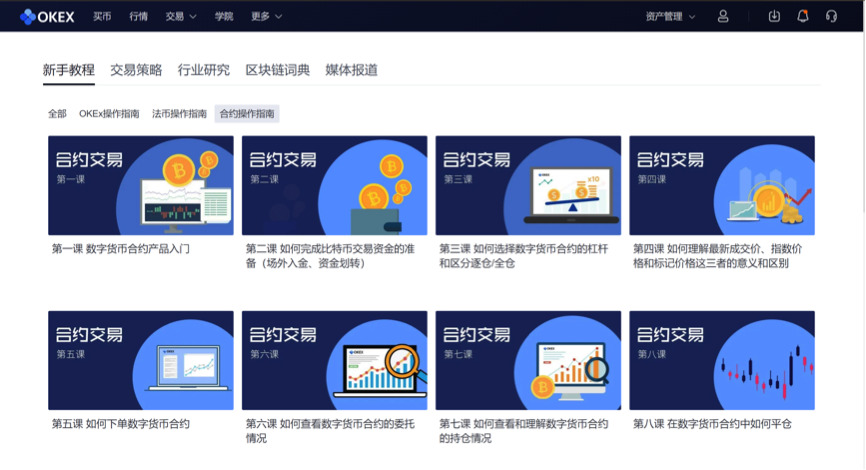Image resolution: width=866 pixels, height=470 pixels.
Task: Open the user account profile icon
Action: pos(723,17)
